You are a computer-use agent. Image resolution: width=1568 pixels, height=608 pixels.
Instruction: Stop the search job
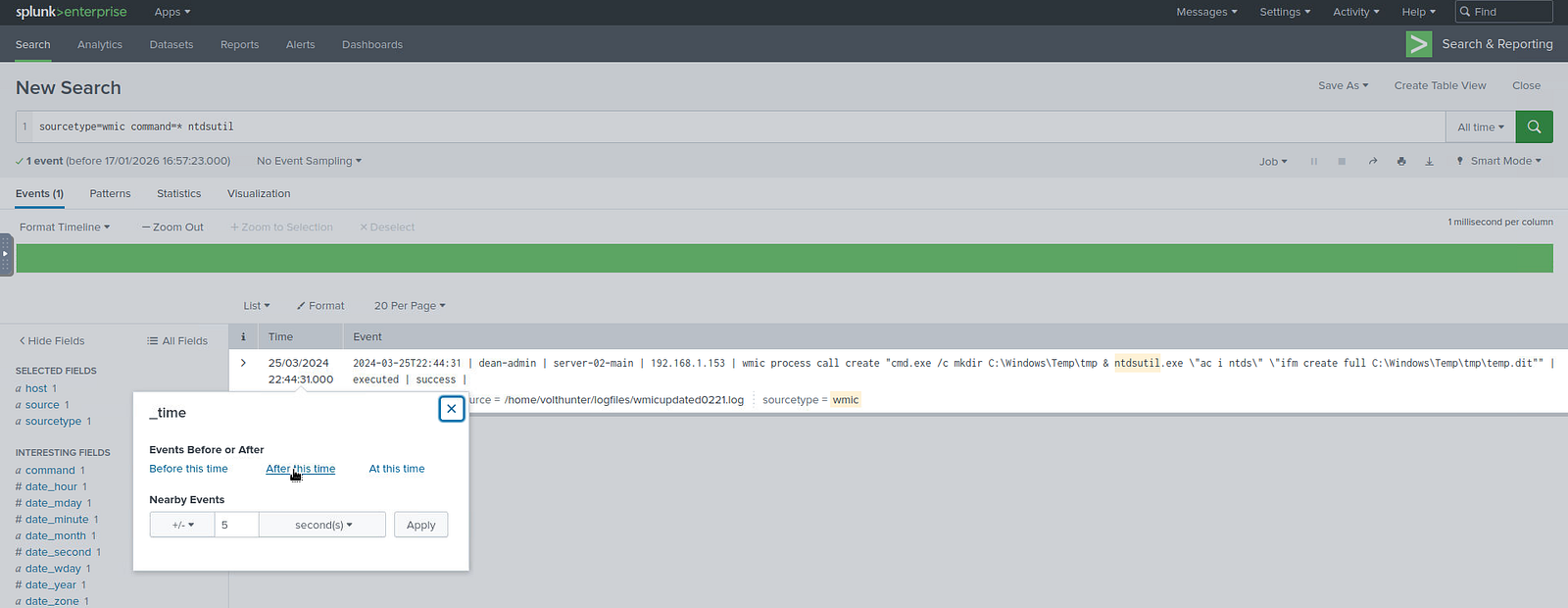tap(1342, 161)
